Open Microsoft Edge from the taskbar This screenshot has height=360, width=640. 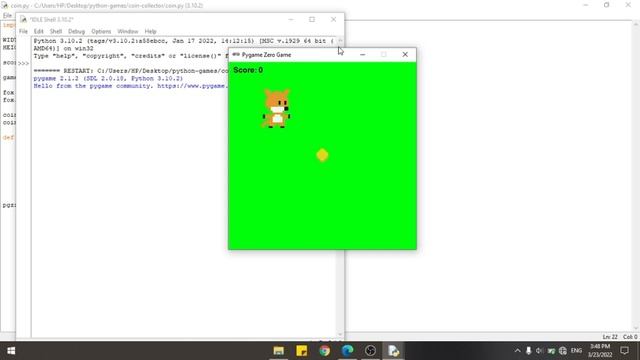(x=347, y=351)
